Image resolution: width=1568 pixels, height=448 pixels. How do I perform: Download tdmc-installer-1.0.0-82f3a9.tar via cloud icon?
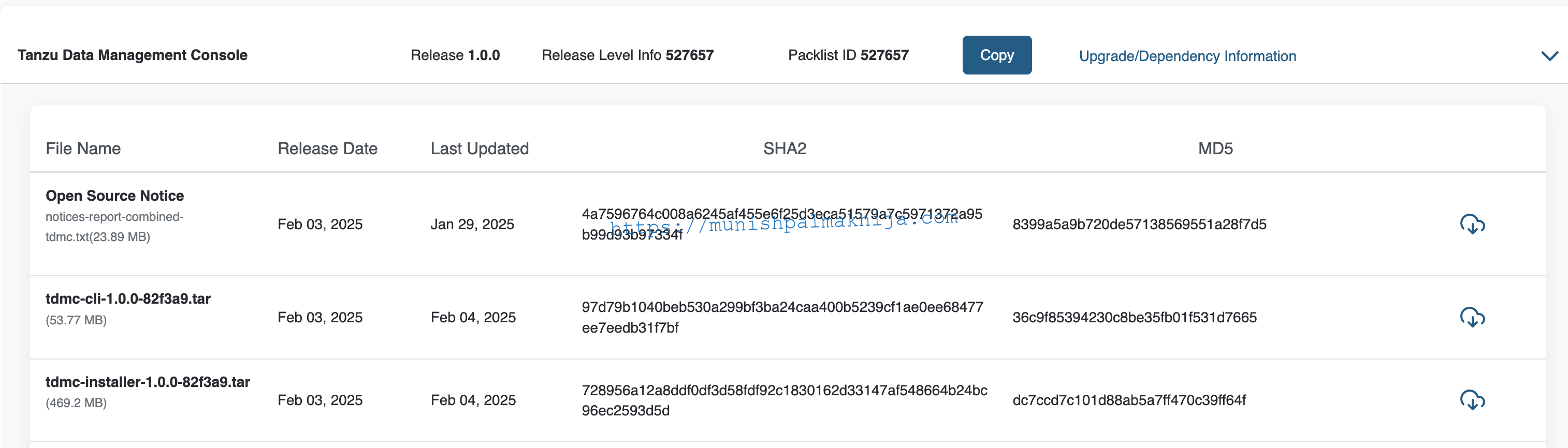click(1472, 400)
